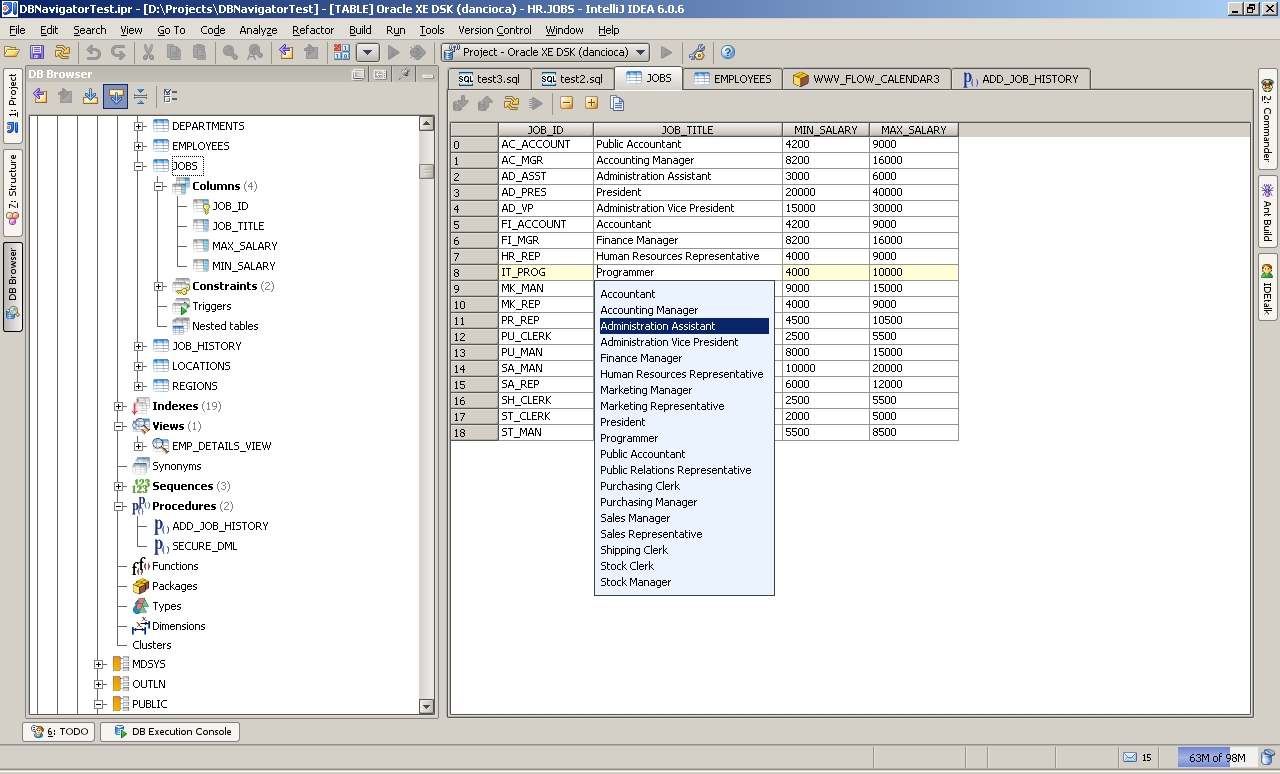This screenshot has width=1280, height=774.
Task: Click the Undo arrow icon
Action: (93, 52)
